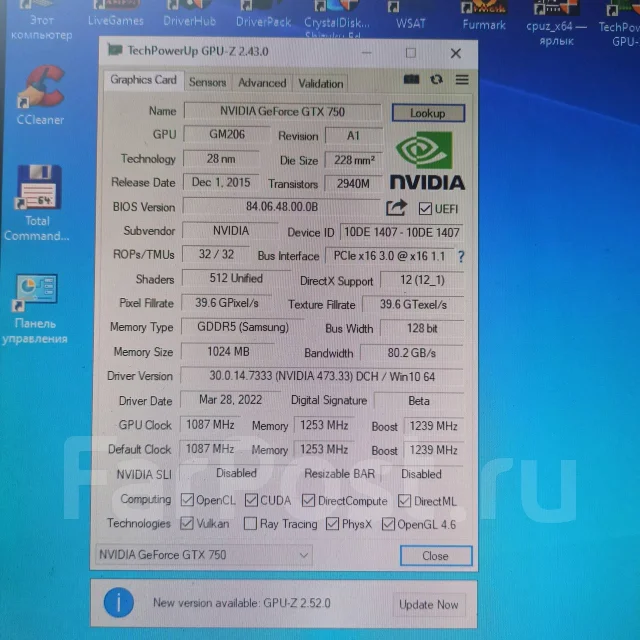Viewport: 640px width, 640px height.
Task: Open the CrystalDisk desktop shortcut
Action: pyautogui.click(x=336, y=18)
